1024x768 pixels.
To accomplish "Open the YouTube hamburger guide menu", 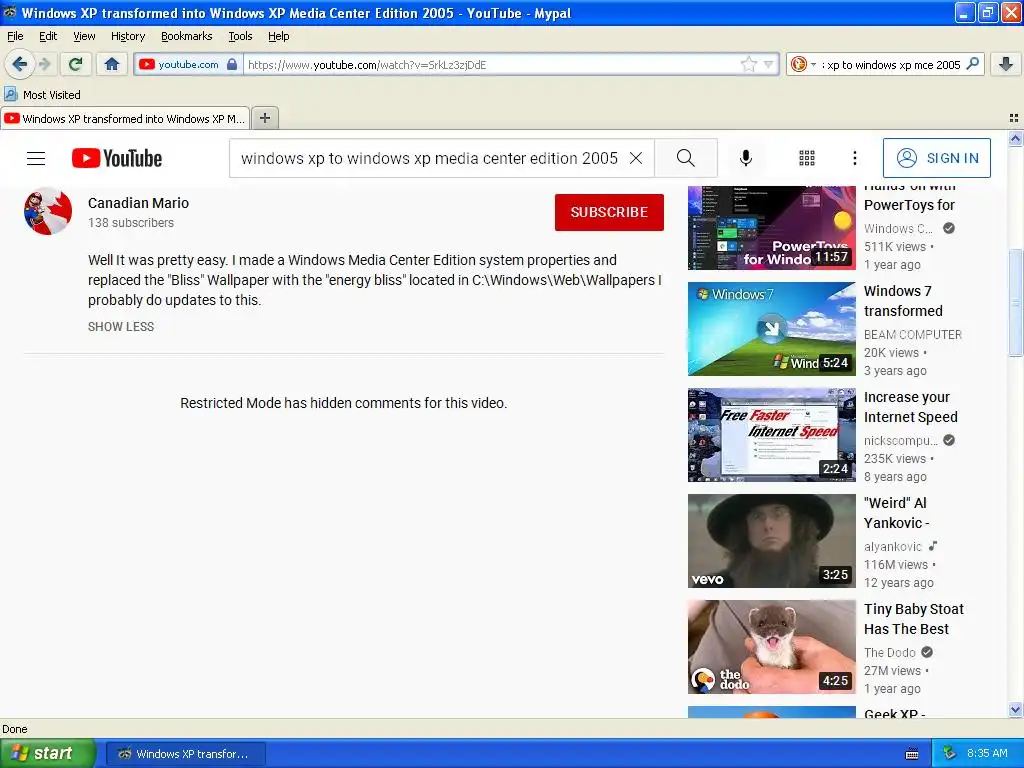I will 36,158.
